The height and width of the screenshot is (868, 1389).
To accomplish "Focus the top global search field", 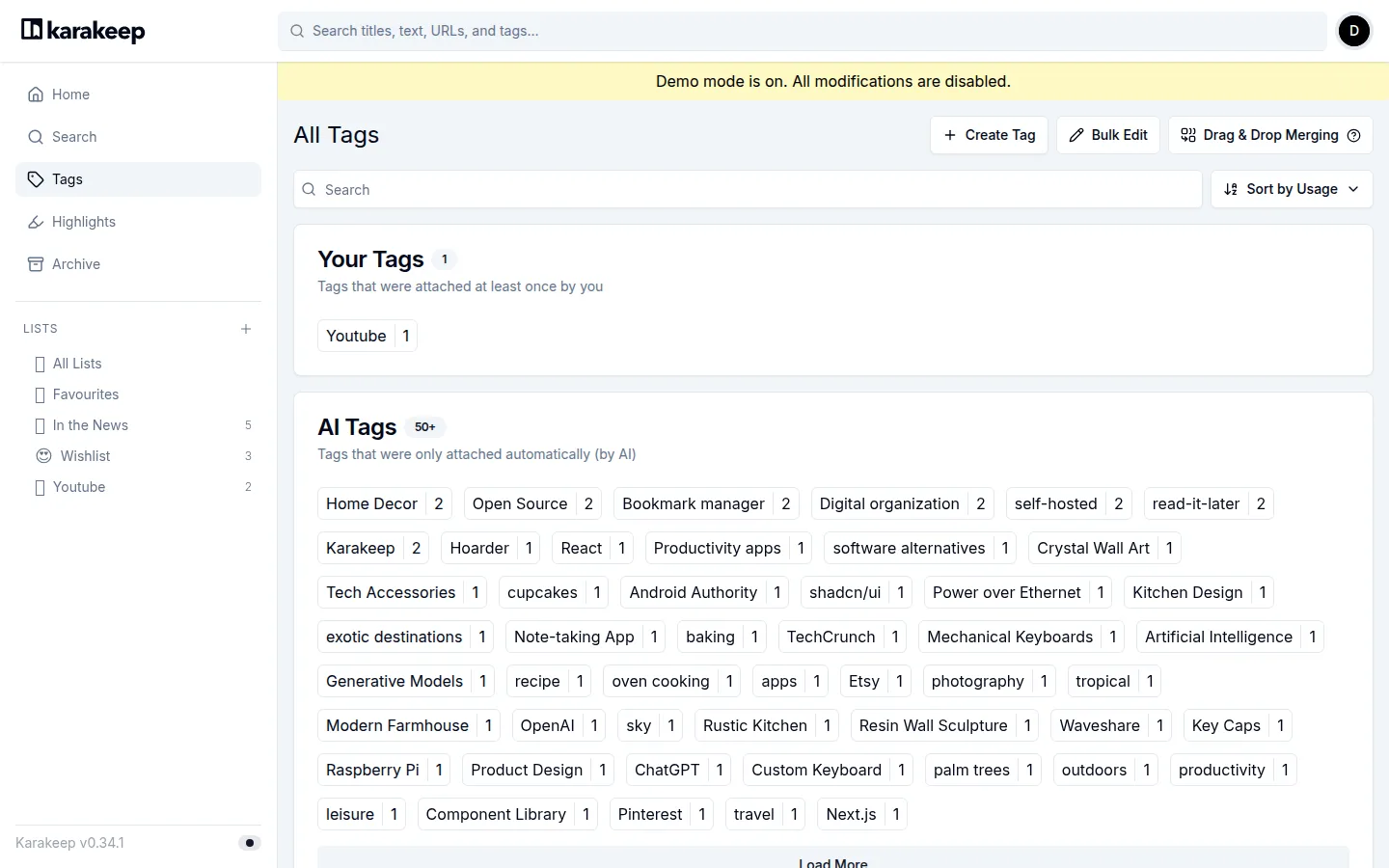I will 803,31.
